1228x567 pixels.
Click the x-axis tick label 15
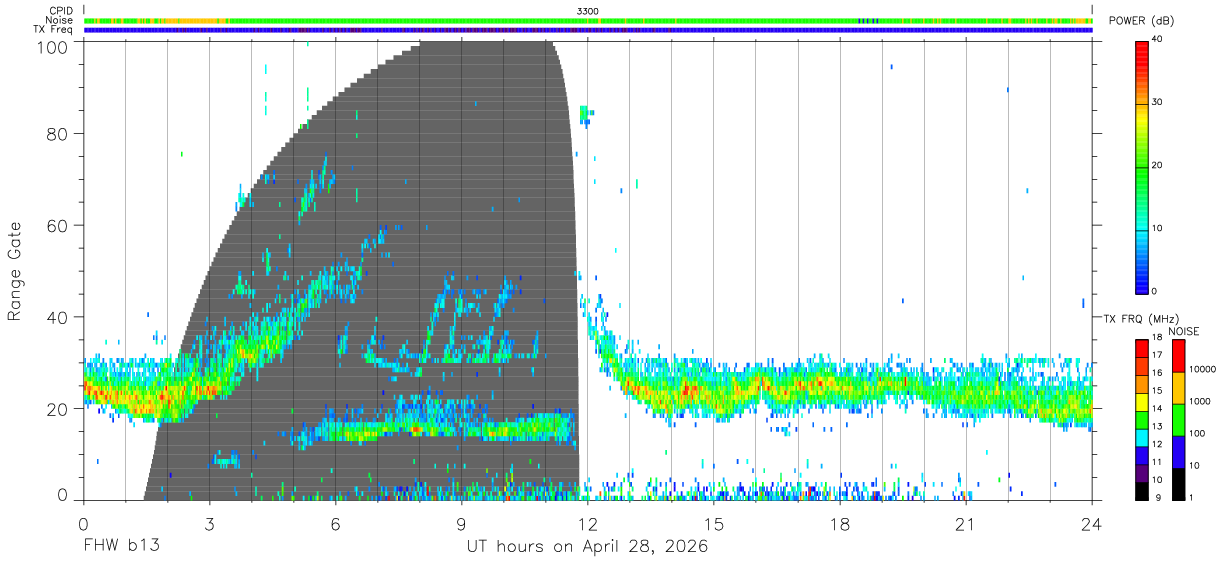[x=713, y=524]
